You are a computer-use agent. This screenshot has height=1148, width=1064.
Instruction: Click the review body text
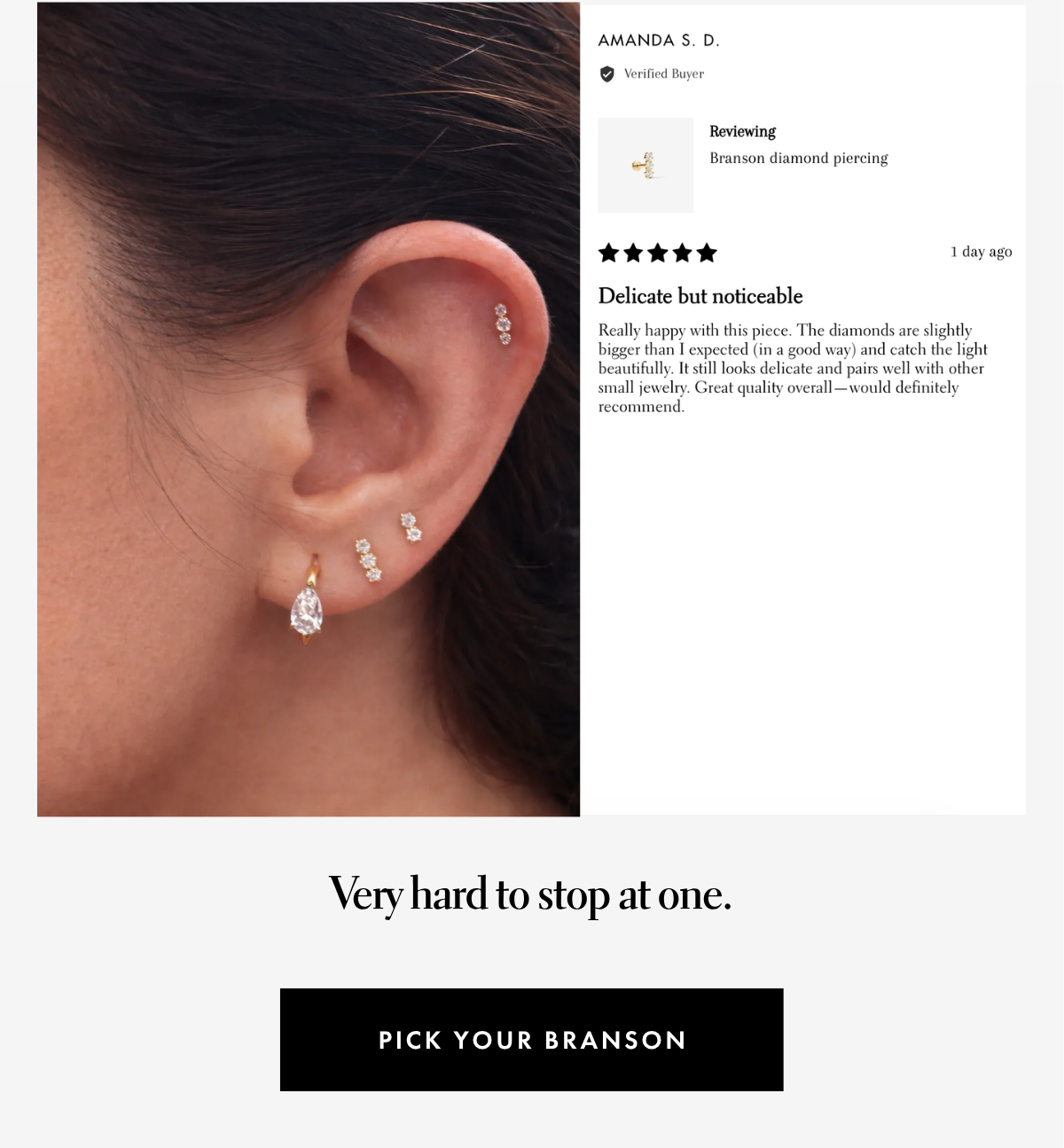pyautogui.click(x=793, y=369)
